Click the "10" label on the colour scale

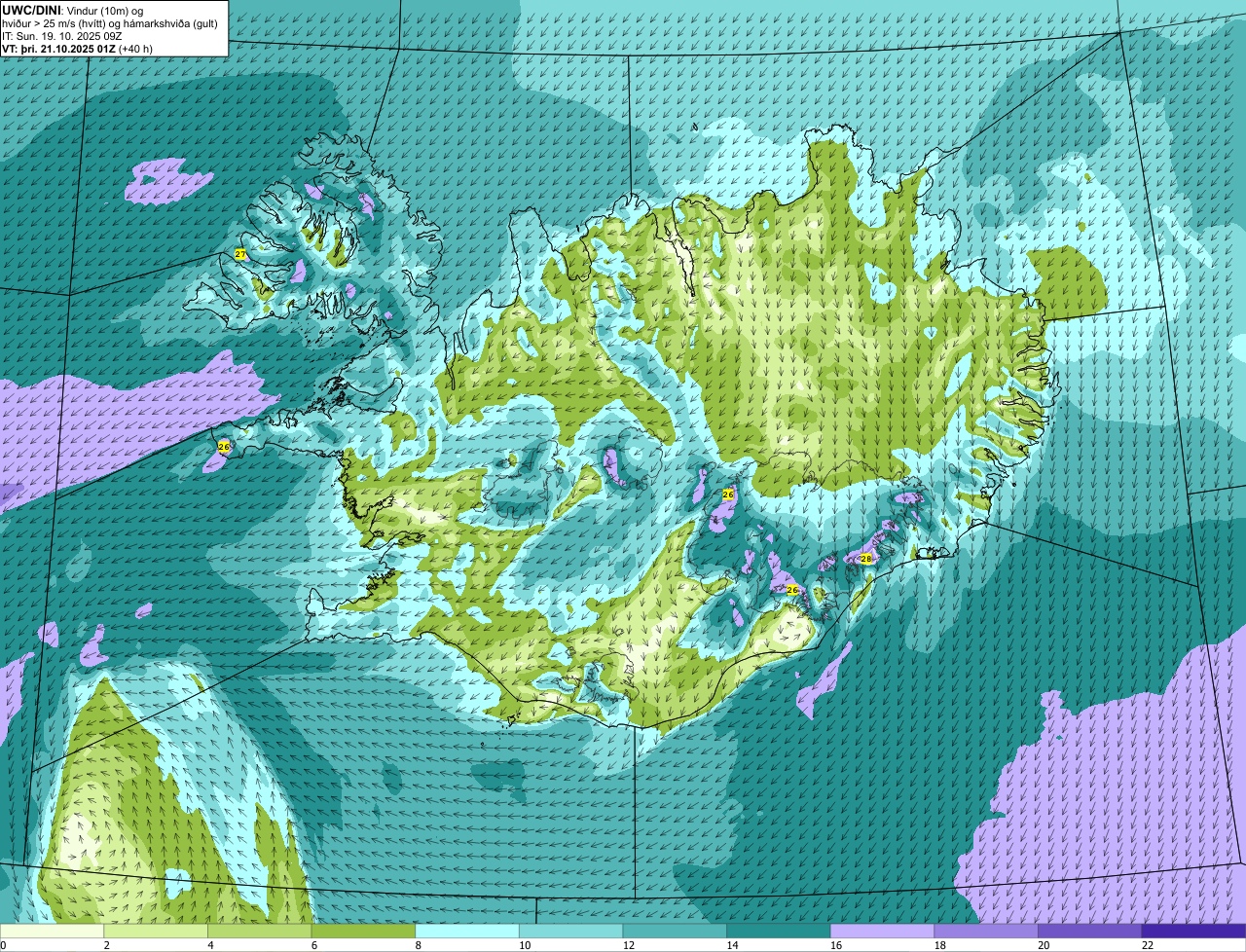(x=525, y=944)
